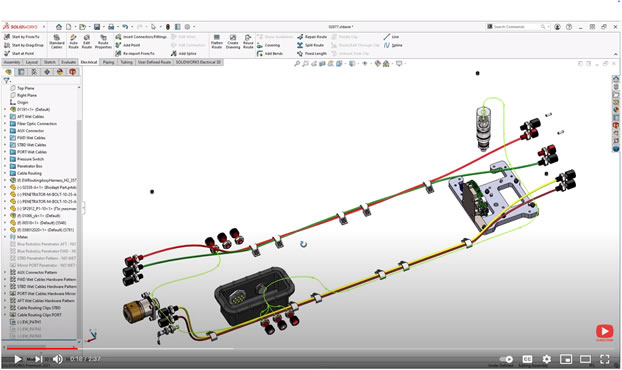Open the DisplayManager tab icon
The image size is (622, 370).
(60, 72)
